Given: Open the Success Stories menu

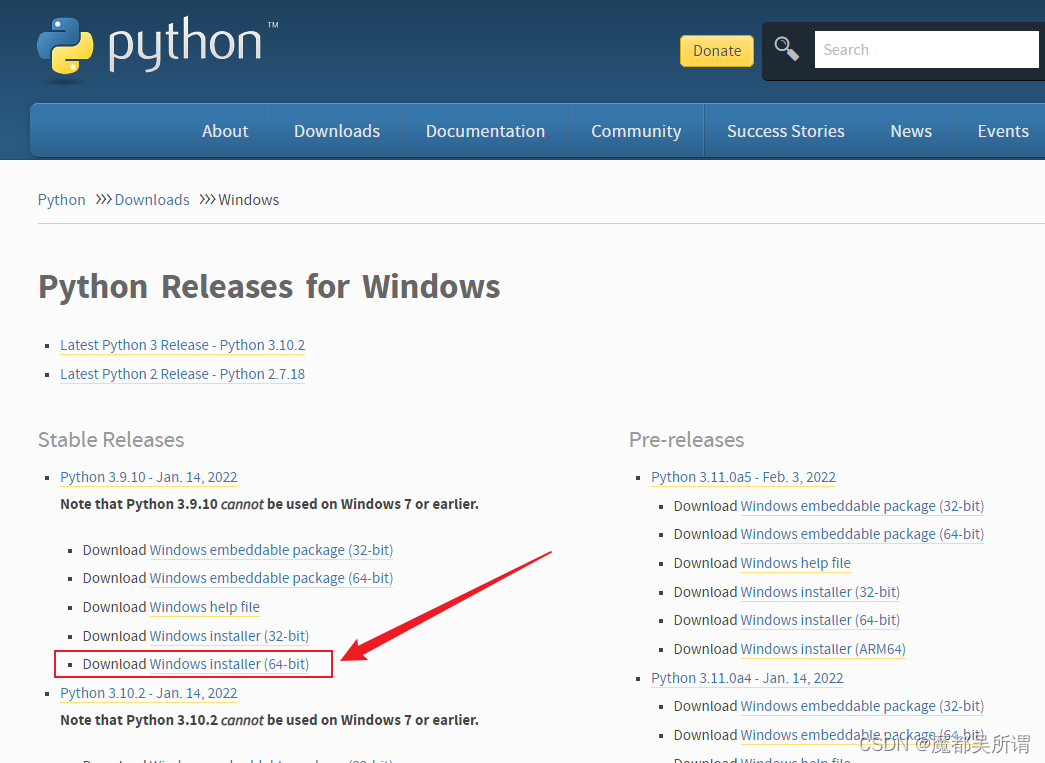Looking at the screenshot, I should click(786, 131).
